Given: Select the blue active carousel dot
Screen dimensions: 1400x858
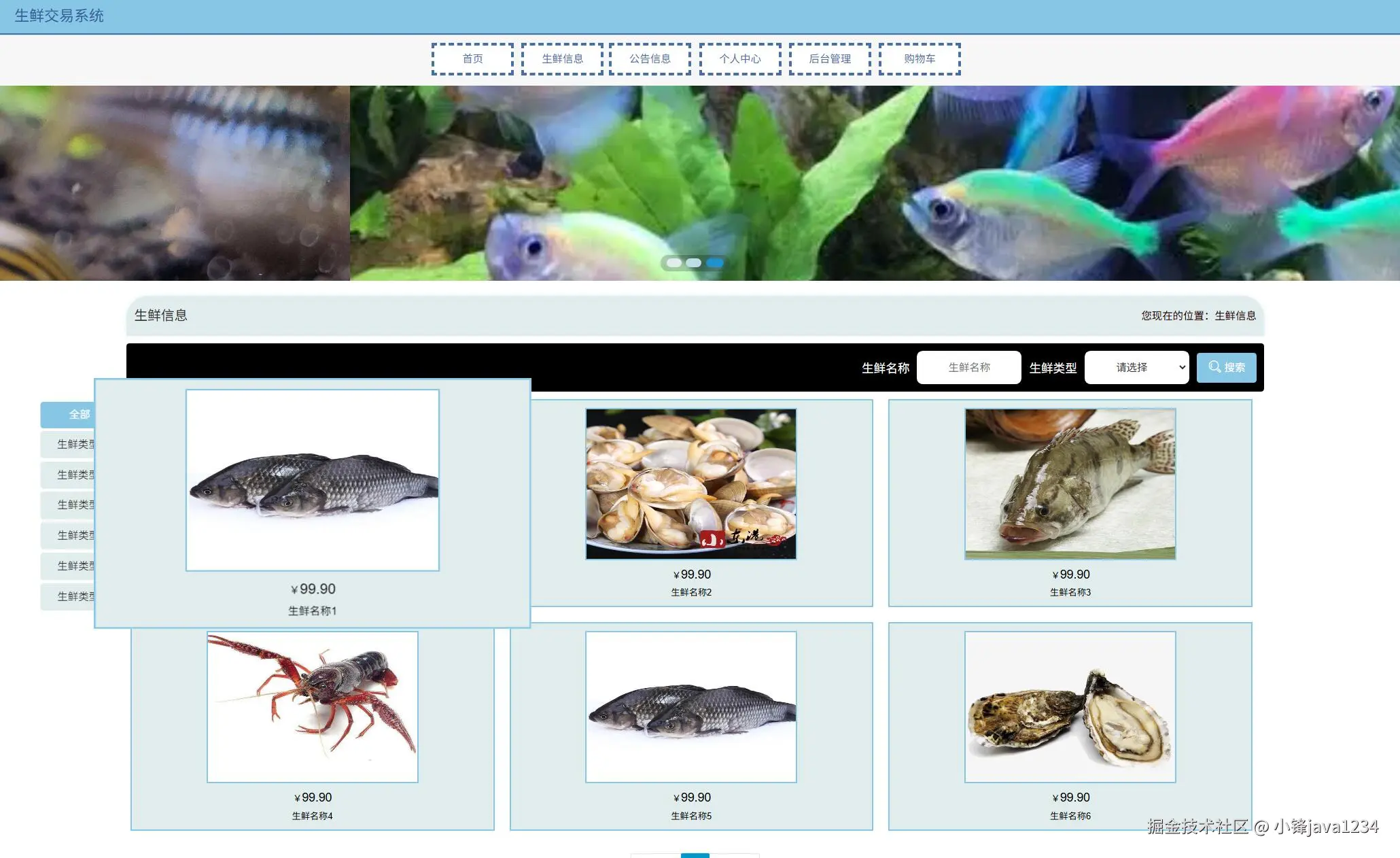Looking at the screenshot, I should pyautogui.click(x=714, y=262).
